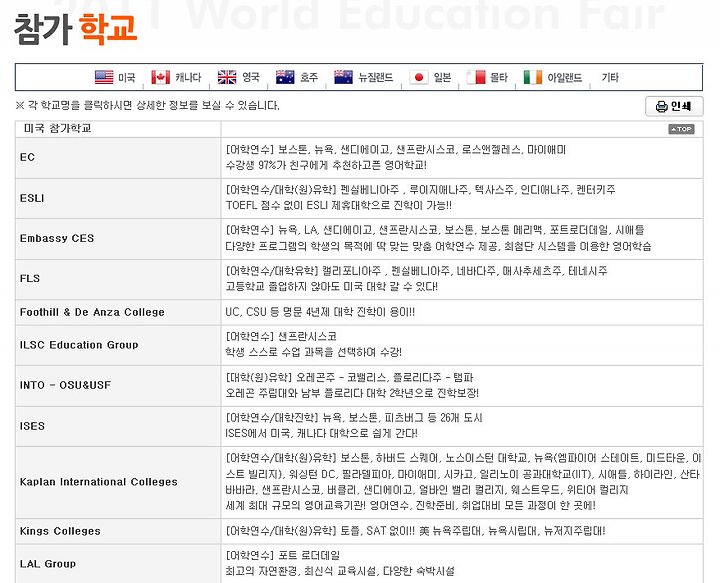Open the 아일랜드 country tab
This screenshot has width=720, height=583.
pos(565,78)
